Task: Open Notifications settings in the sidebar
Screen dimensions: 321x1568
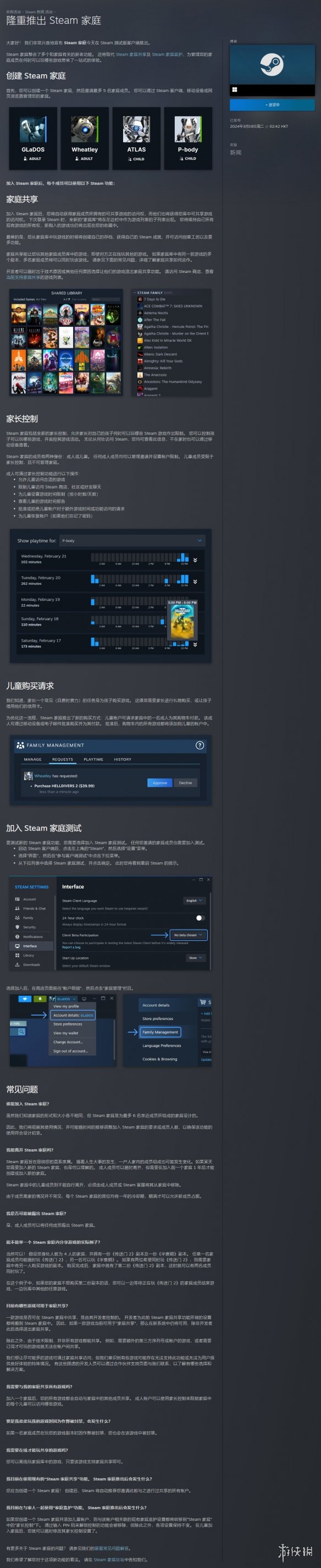Action: pos(33,936)
